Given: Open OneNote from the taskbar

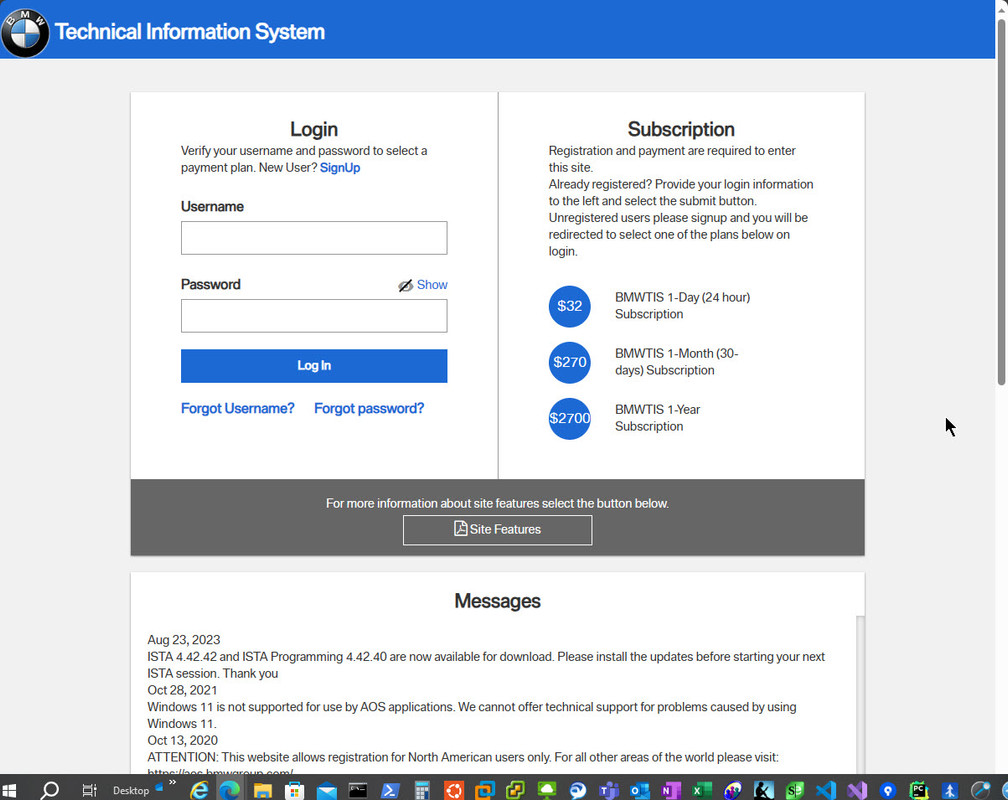Looking at the screenshot, I should (670, 790).
